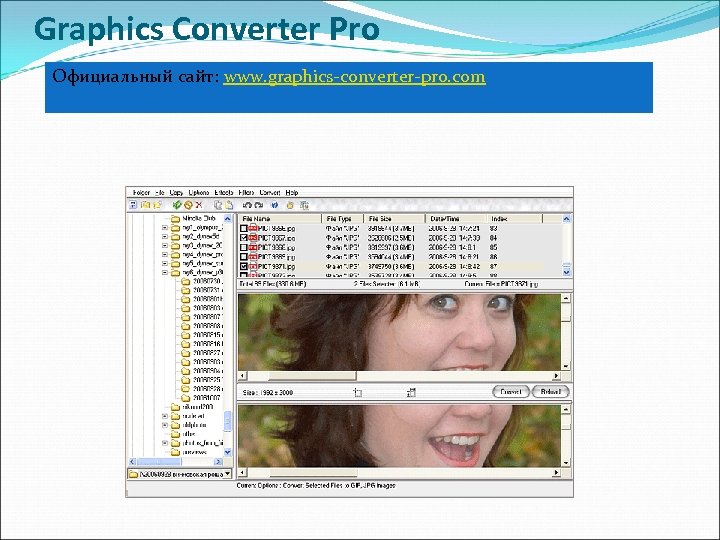
Task: Click the blue round toolbar icon
Action: tap(275, 205)
